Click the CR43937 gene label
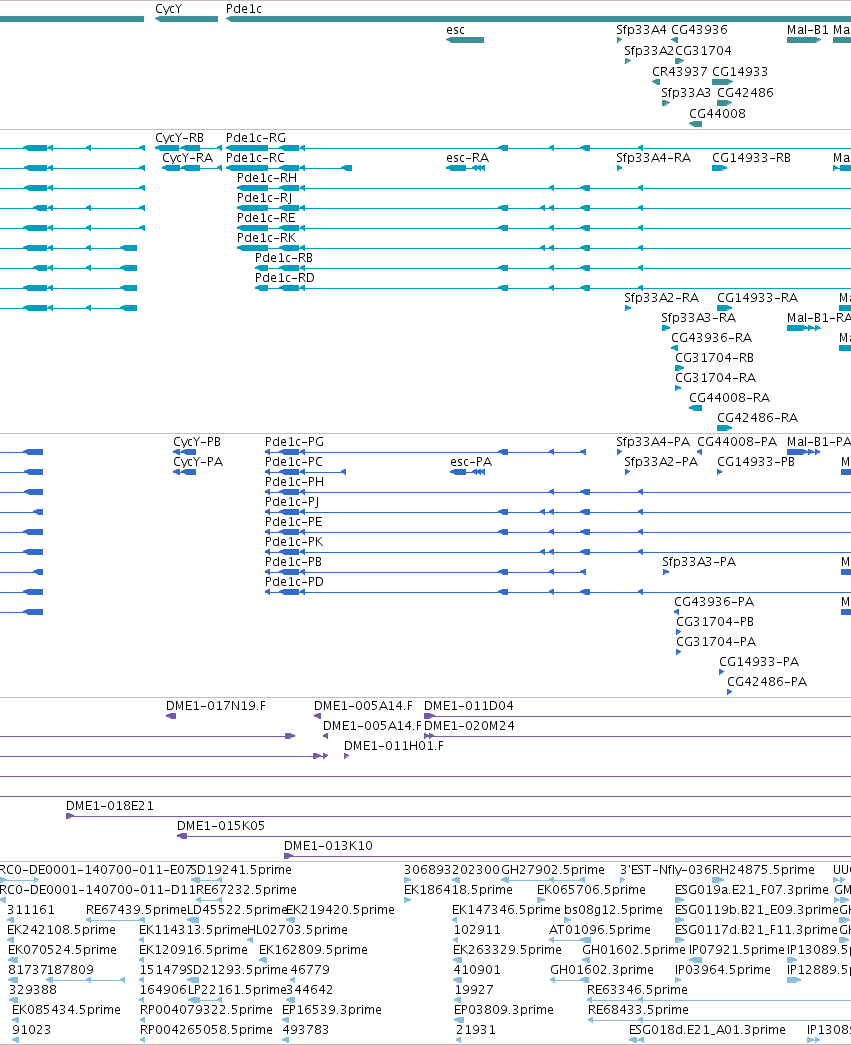This screenshot has height=1045, width=851. [680, 72]
